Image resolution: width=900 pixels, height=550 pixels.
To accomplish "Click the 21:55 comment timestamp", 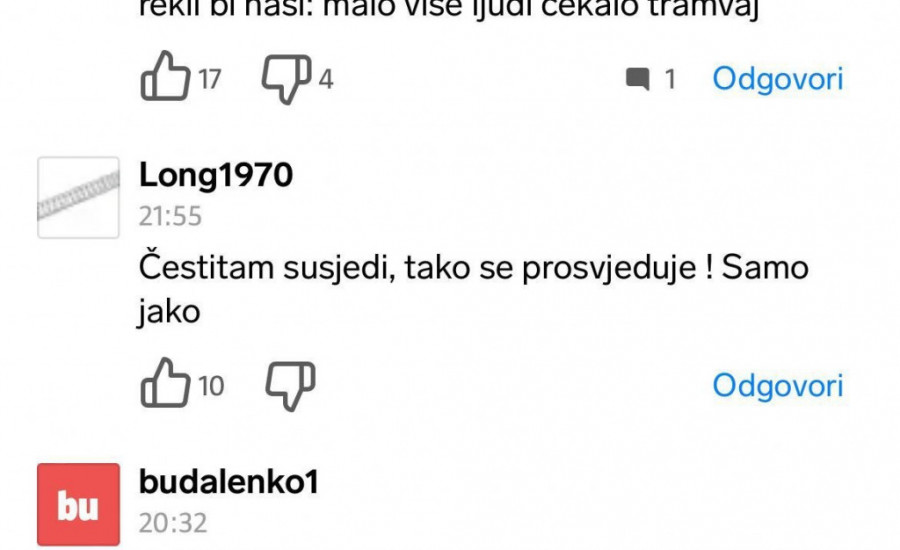I will click(170, 216).
